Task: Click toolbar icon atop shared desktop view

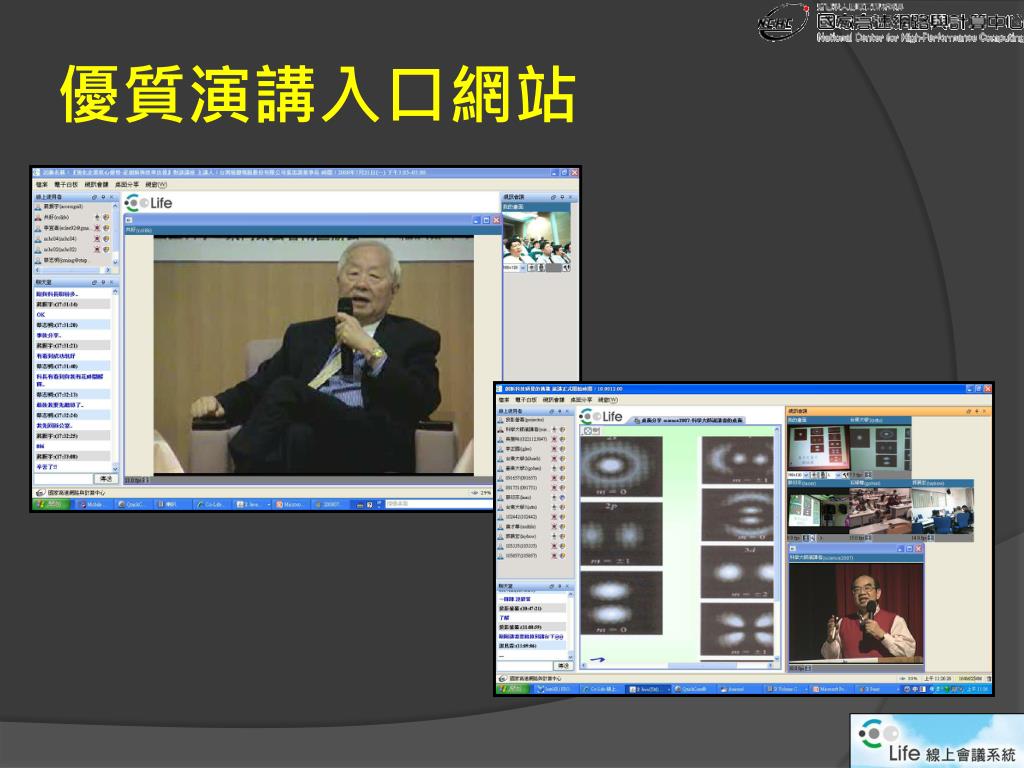Action: [x=587, y=431]
